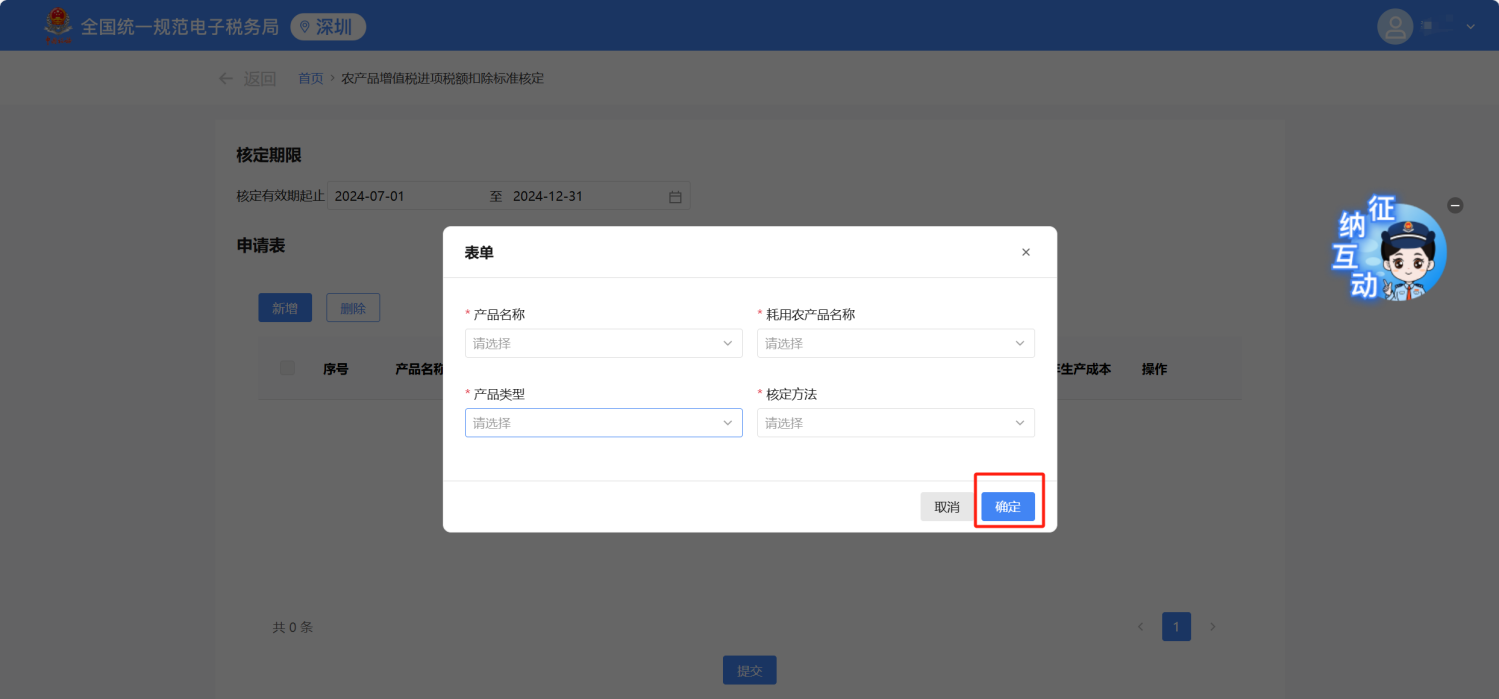Click the 申请表 section heading
1499x699 pixels.
261,245
